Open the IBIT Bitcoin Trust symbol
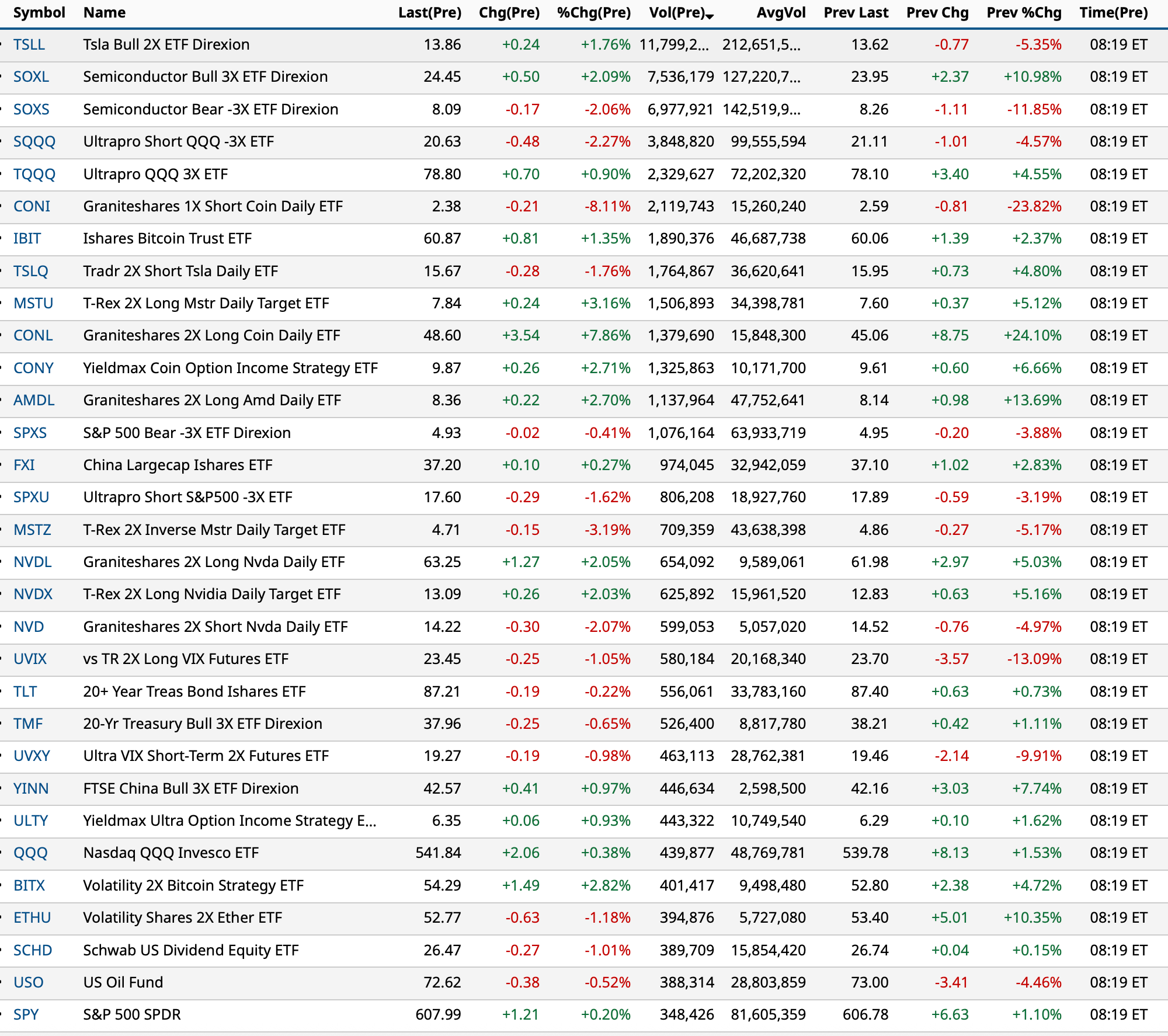The image size is (1168, 1036). click(x=27, y=238)
